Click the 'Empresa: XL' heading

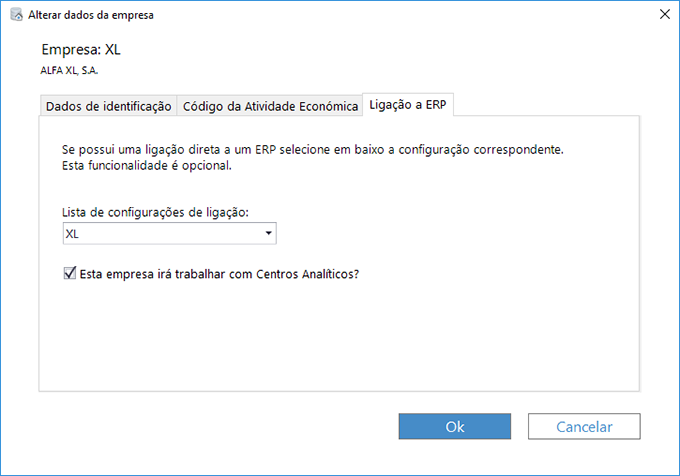coord(81,50)
